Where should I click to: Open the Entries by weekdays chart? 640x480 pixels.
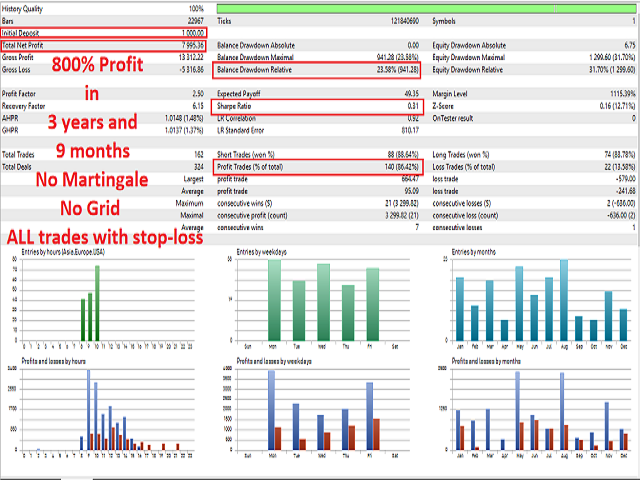pyautogui.click(x=318, y=298)
